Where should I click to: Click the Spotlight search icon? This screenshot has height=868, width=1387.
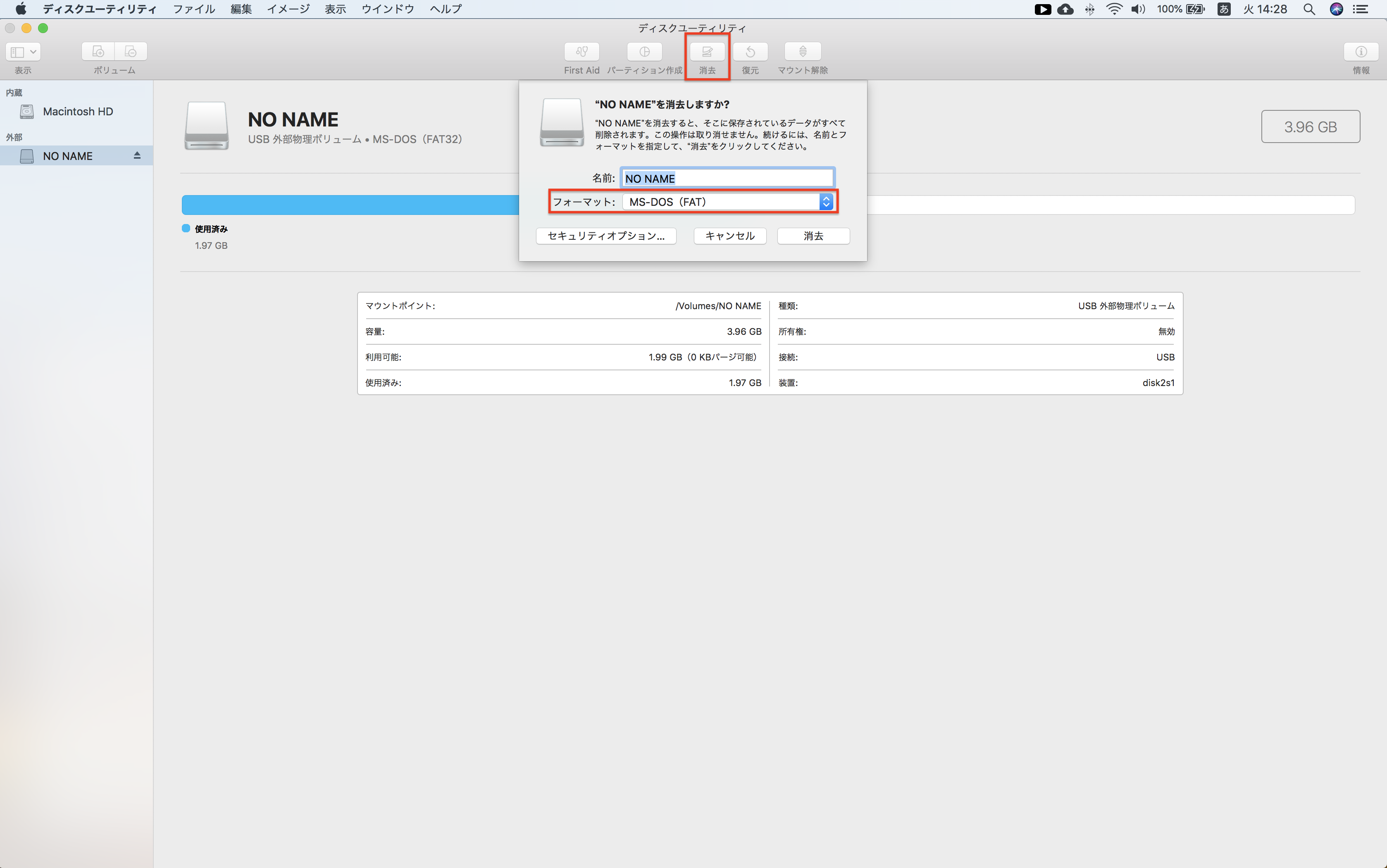tap(1309, 9)
